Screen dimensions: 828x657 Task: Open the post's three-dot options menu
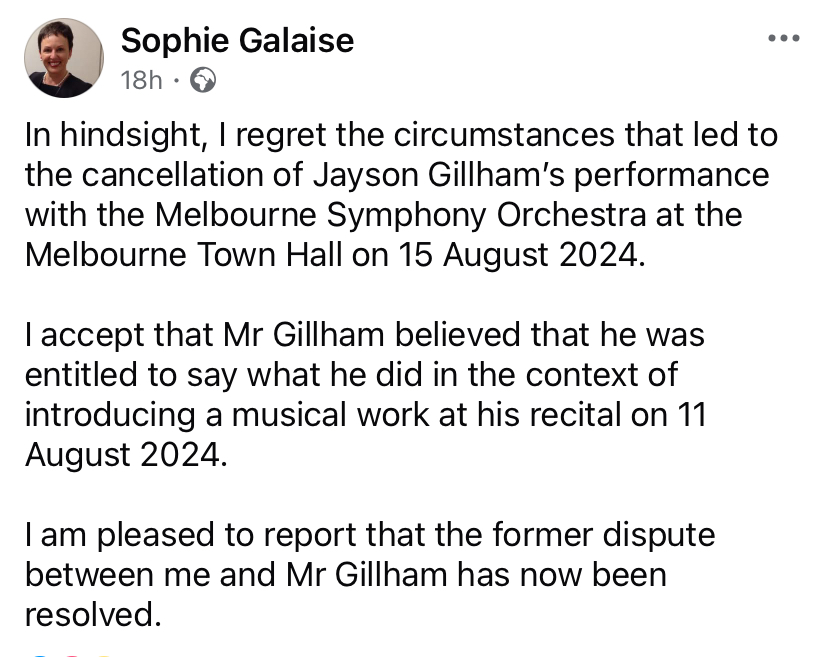784,38
